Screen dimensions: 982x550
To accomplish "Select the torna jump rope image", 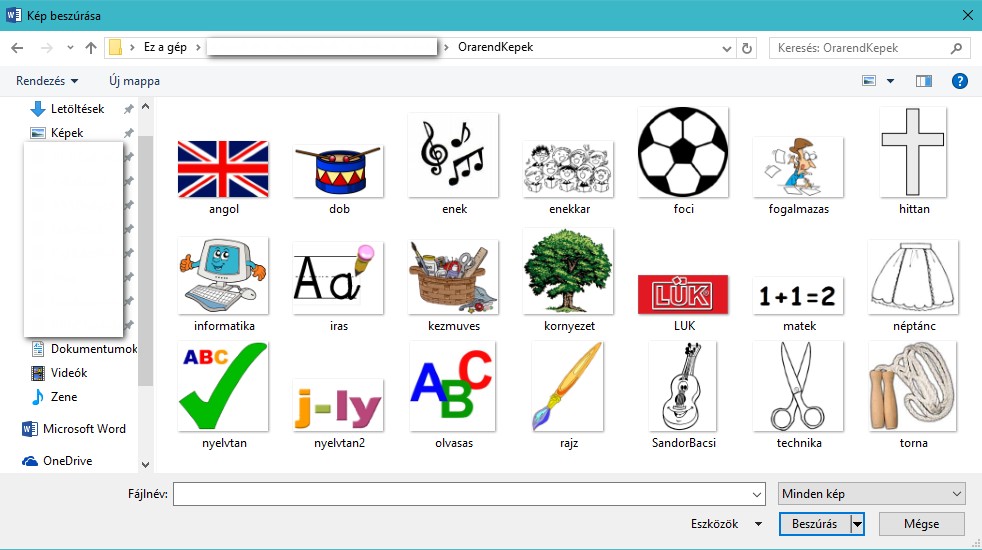I will click(913, 387).
